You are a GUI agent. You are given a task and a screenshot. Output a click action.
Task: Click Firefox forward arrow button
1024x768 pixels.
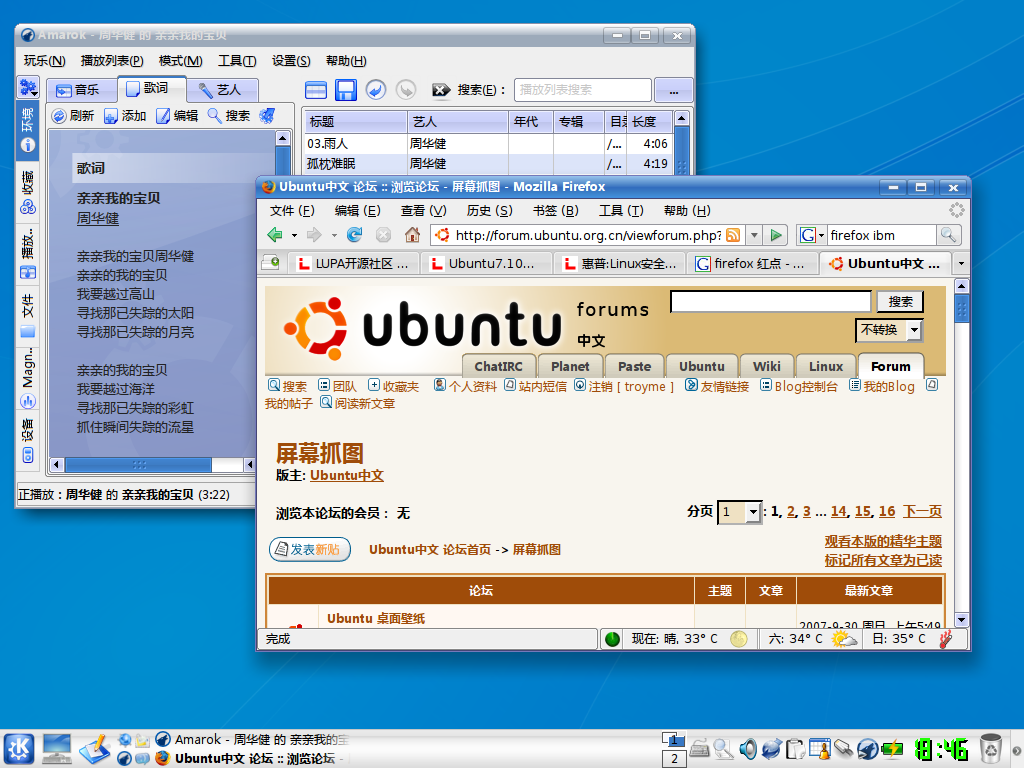click(315, 234)
